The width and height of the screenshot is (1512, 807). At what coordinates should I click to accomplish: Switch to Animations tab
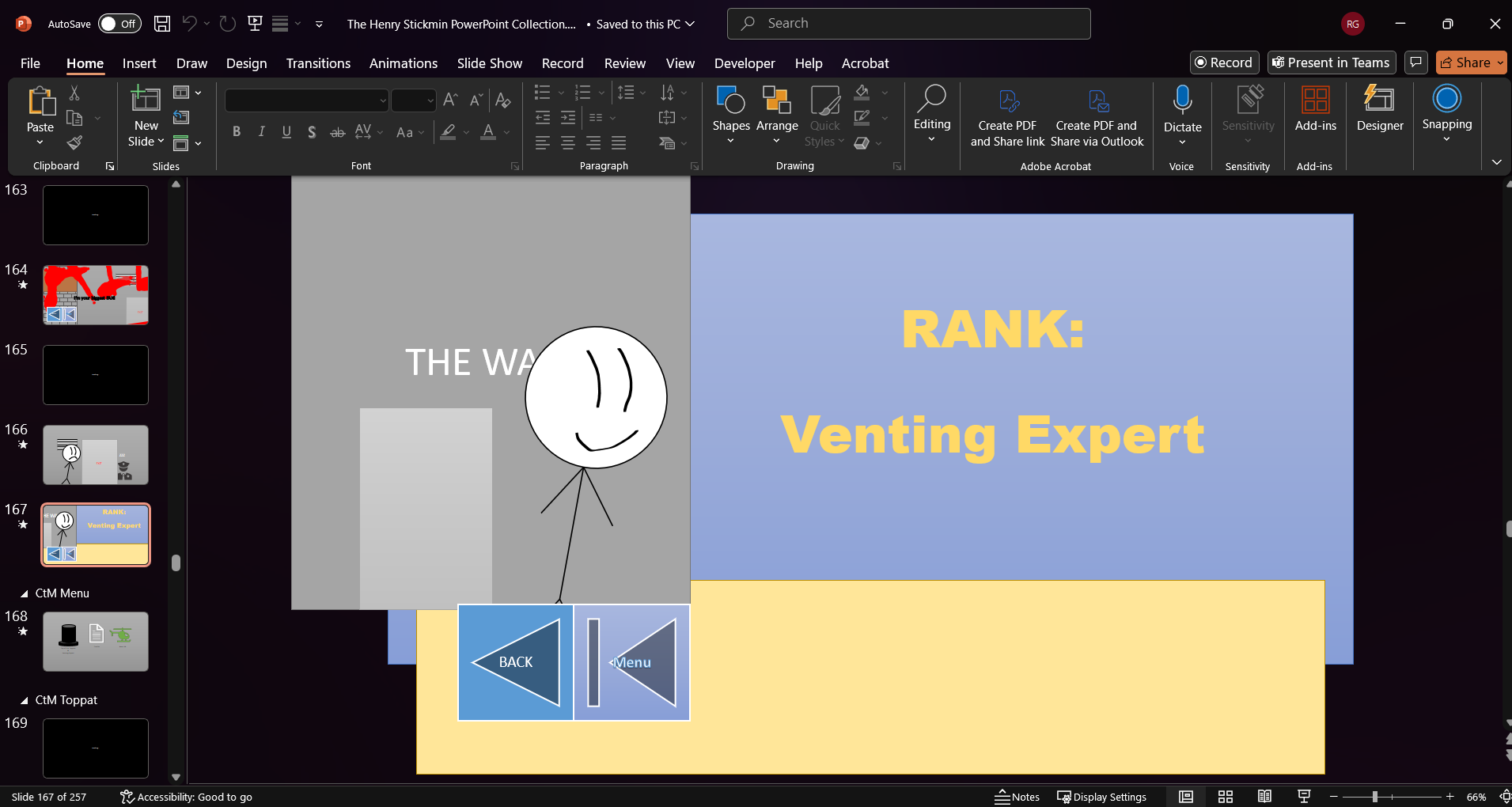point(404,63)
